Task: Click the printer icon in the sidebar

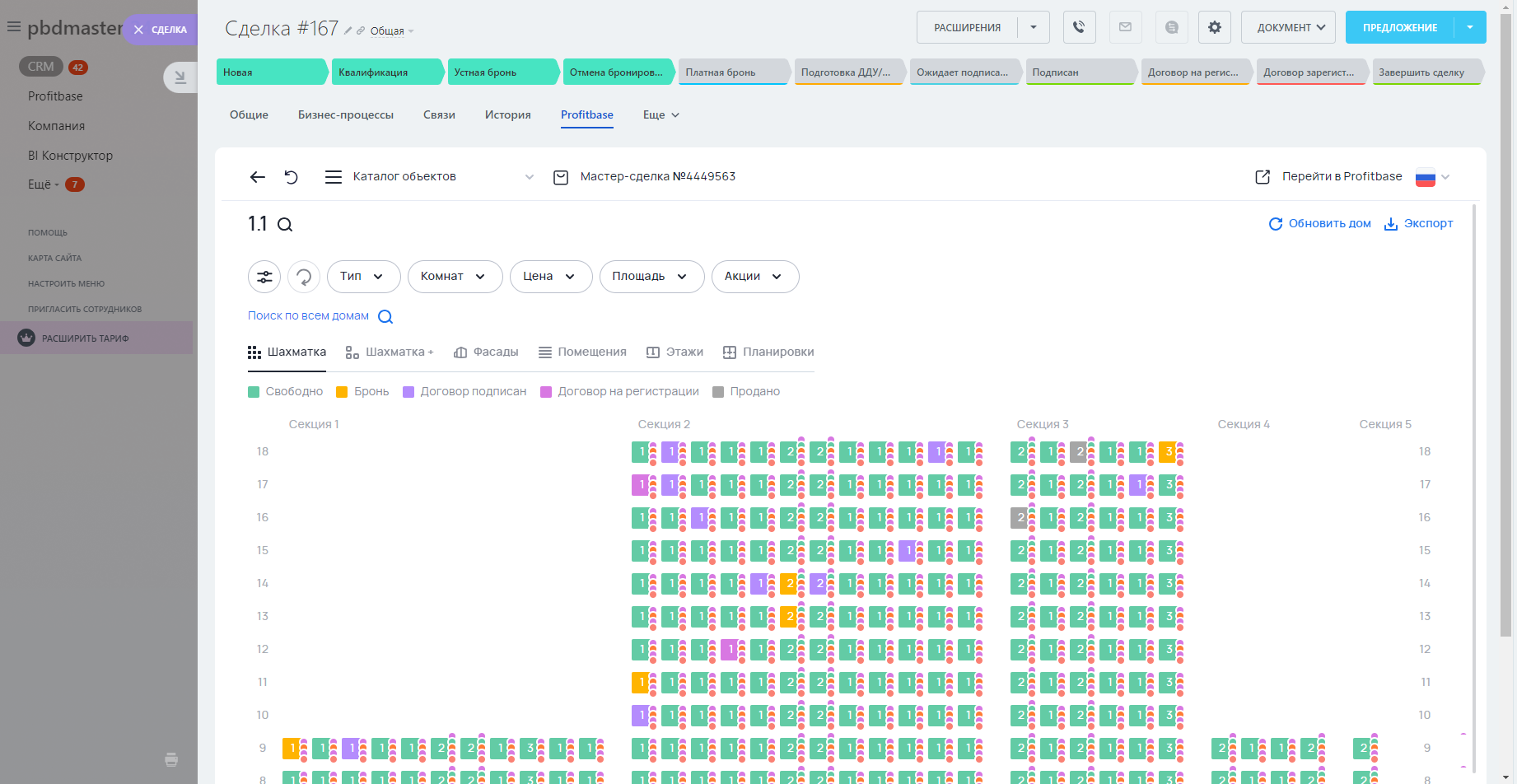Action: coord(171,759)
